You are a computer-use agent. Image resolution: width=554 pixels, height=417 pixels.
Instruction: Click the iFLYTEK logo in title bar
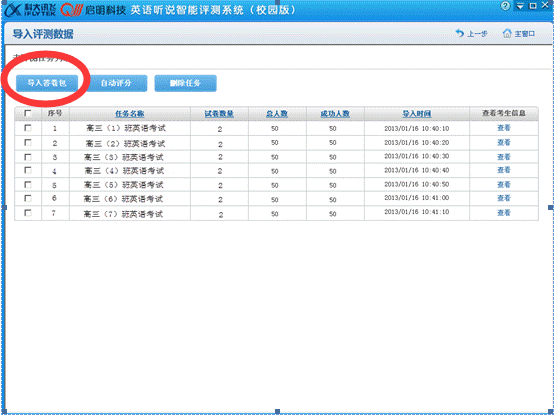tap(30, 10)
